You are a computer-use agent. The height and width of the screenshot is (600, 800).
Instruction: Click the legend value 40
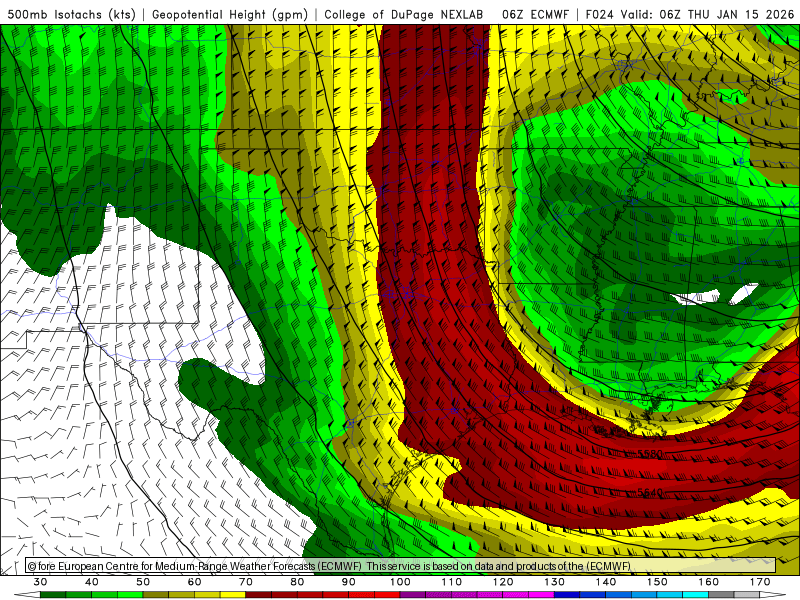[92, 582]
